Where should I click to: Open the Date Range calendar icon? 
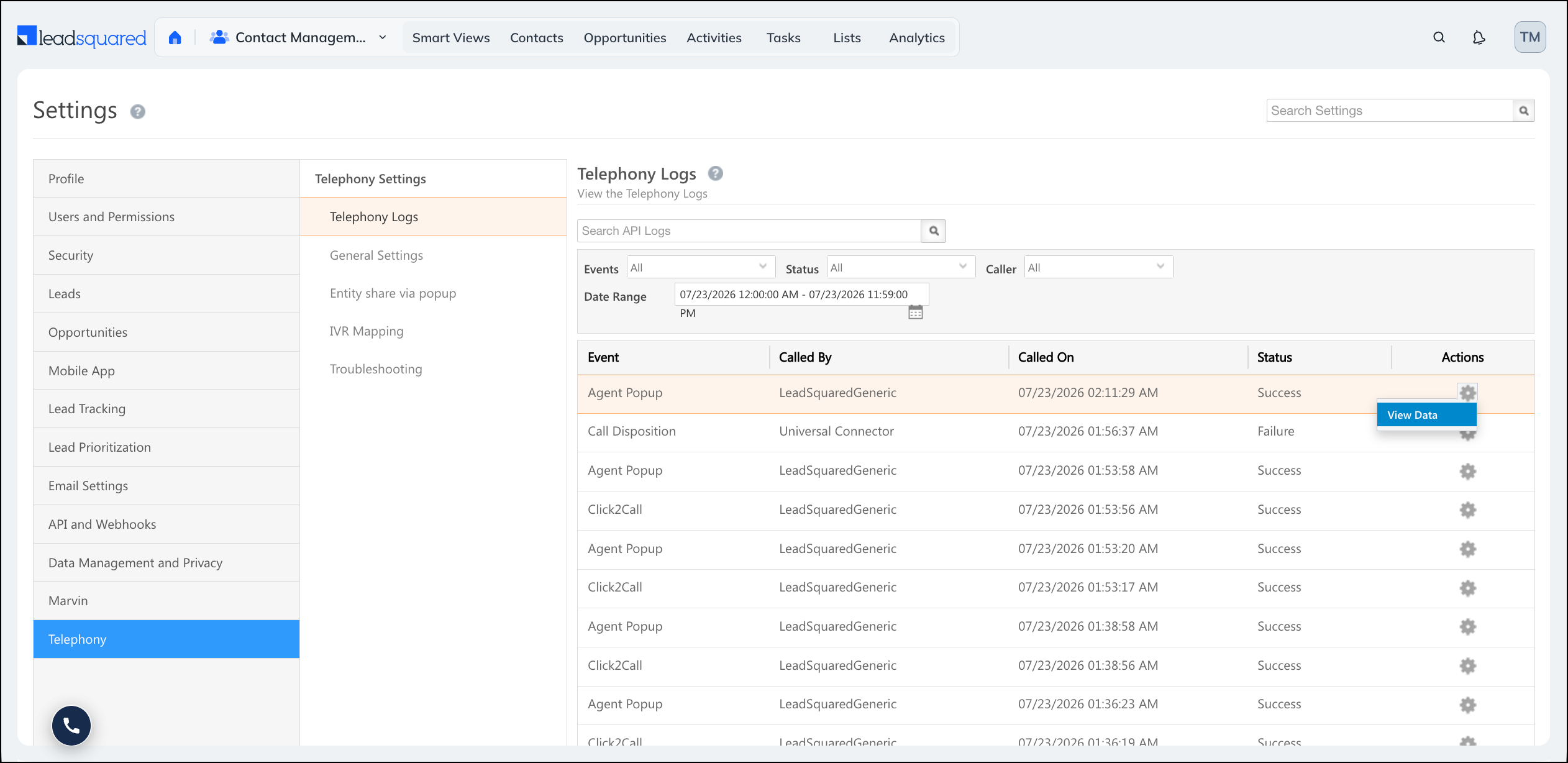pos(916,312)
